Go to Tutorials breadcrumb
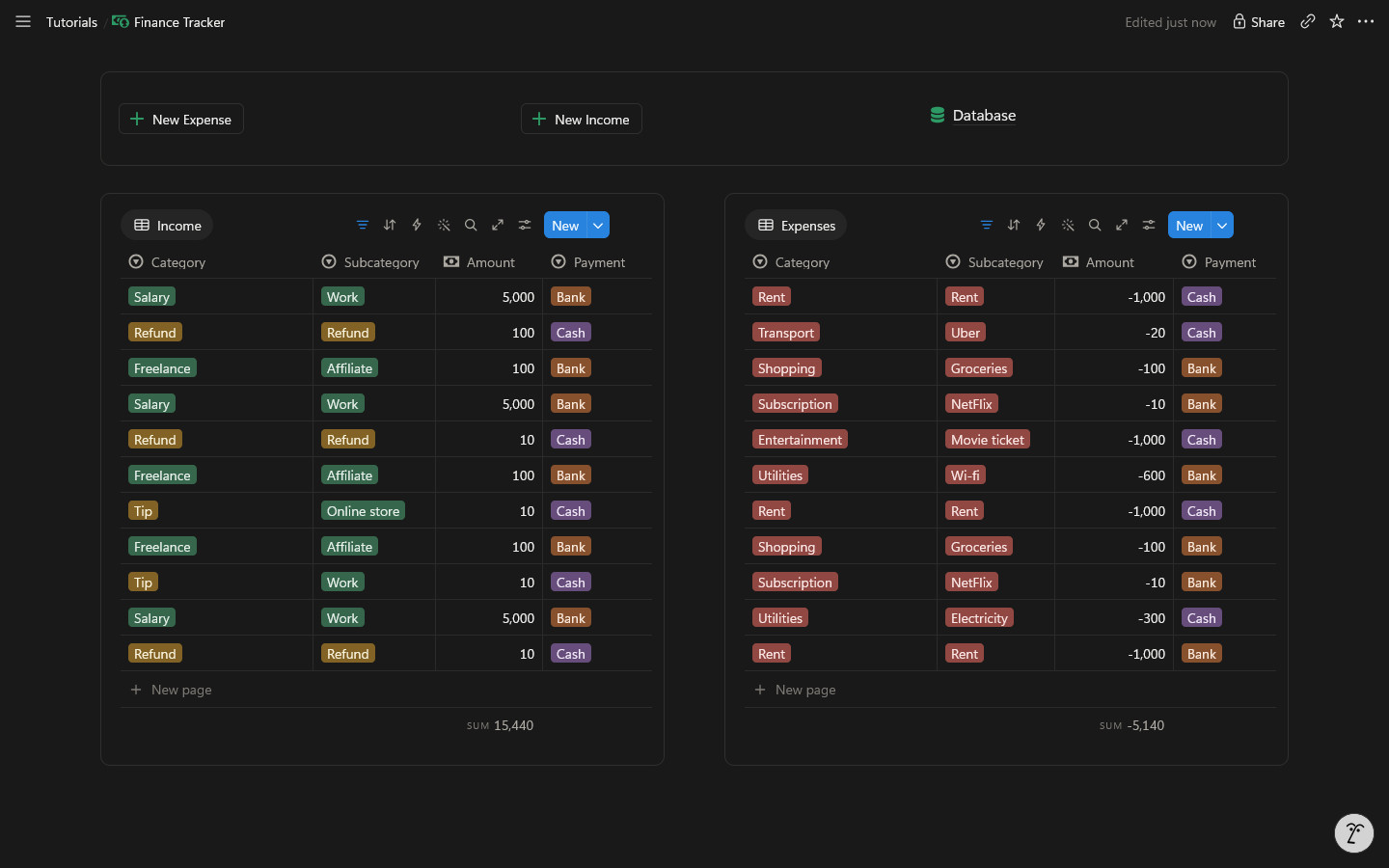This screenshot has width=1389, height=868. click(x=71, y=22)
